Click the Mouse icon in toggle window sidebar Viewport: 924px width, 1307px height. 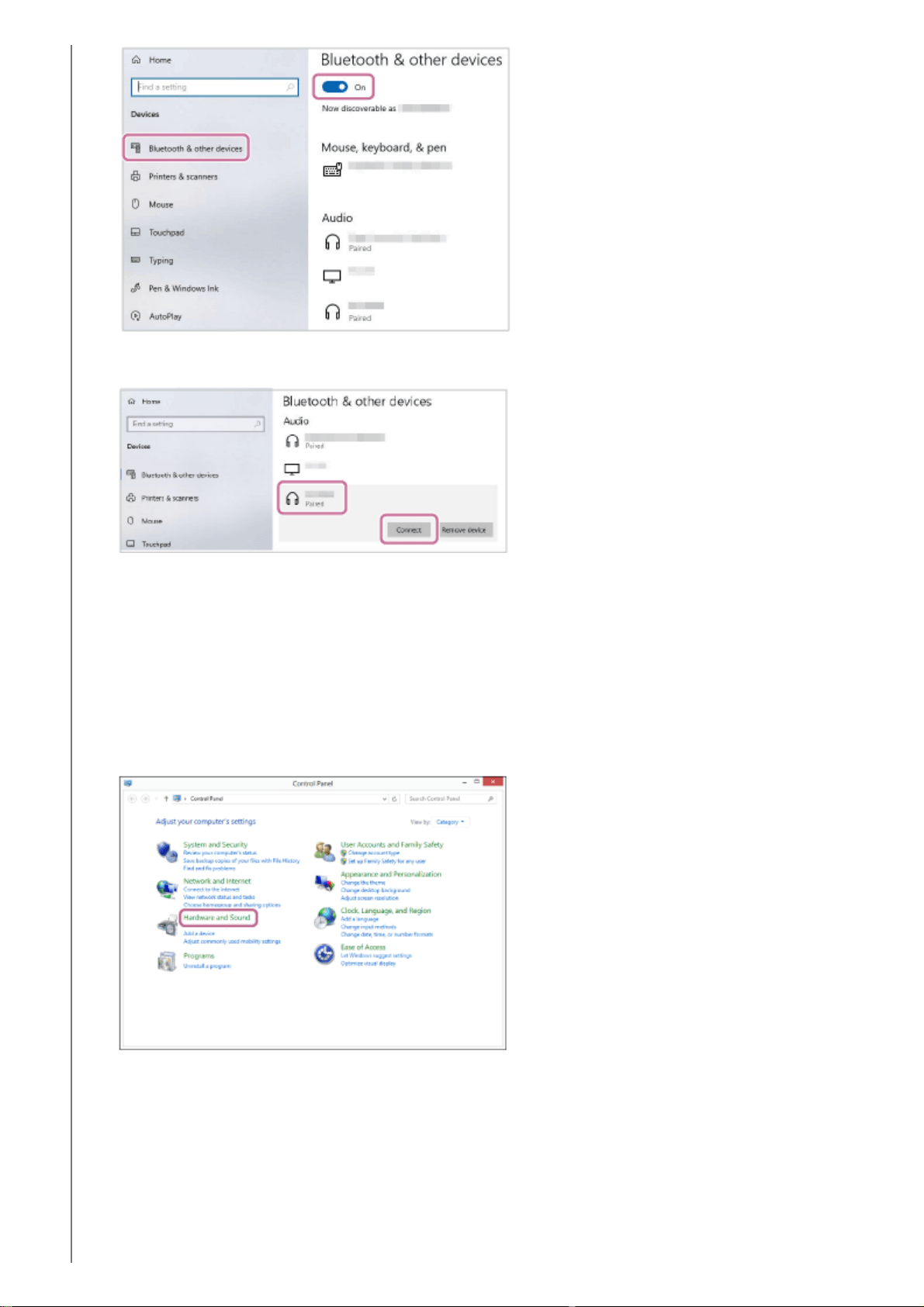(x=136, y=204)
